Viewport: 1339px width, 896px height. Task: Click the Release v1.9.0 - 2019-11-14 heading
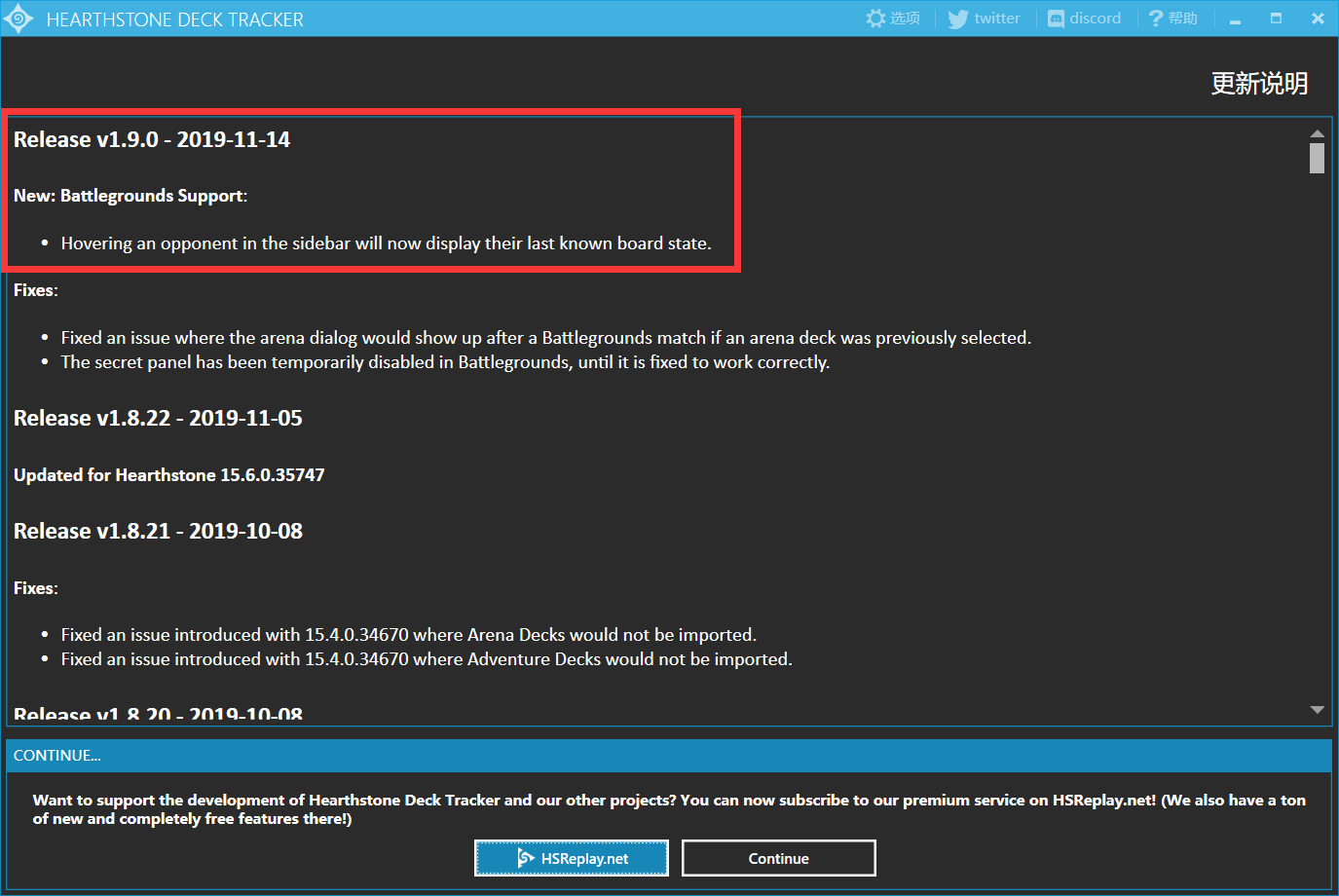point(152,139)
